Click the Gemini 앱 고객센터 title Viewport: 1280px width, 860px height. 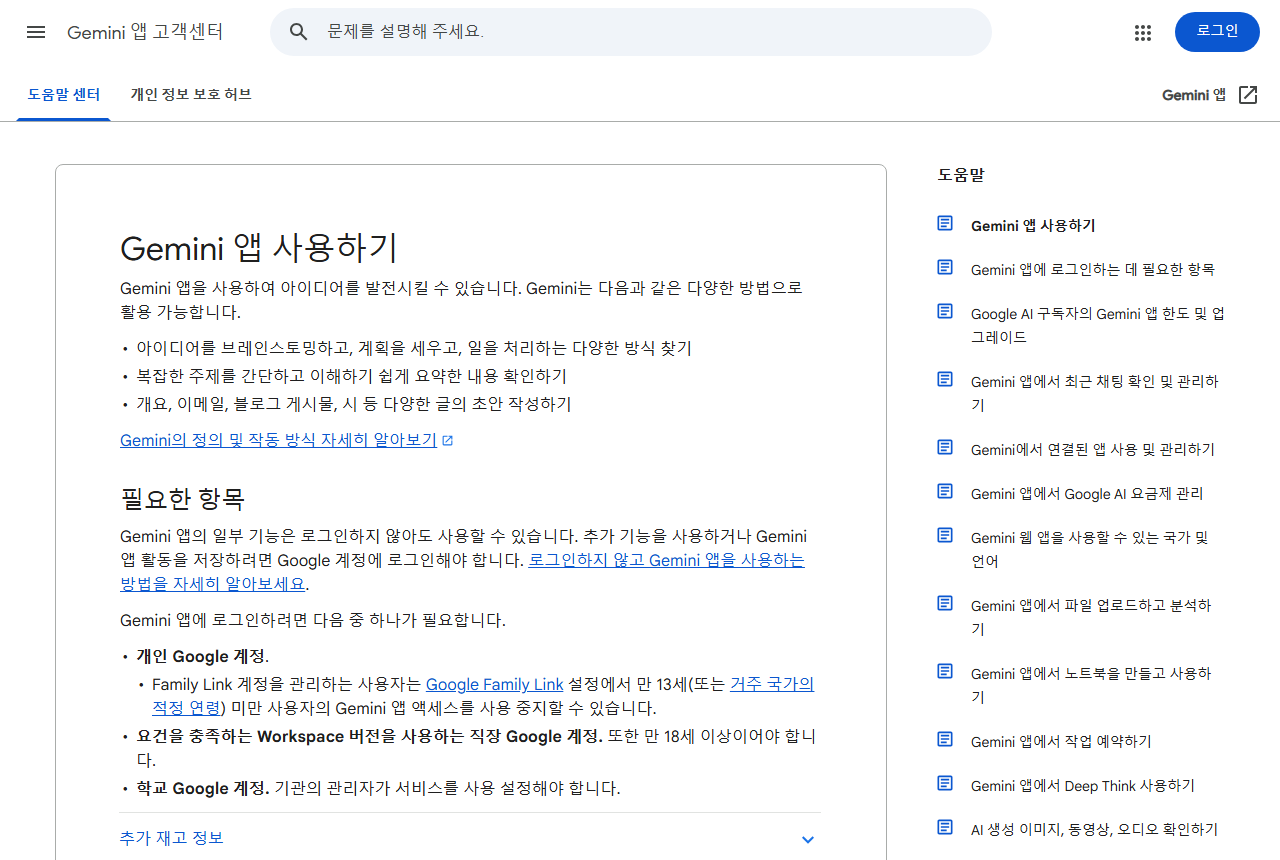pos(145,32)
